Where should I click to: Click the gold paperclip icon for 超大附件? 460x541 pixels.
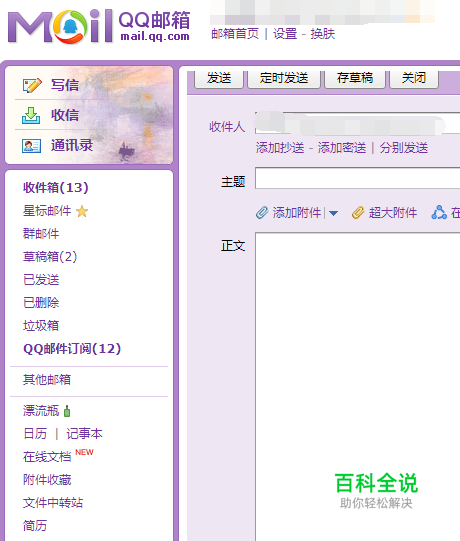[x=358, y=213]
